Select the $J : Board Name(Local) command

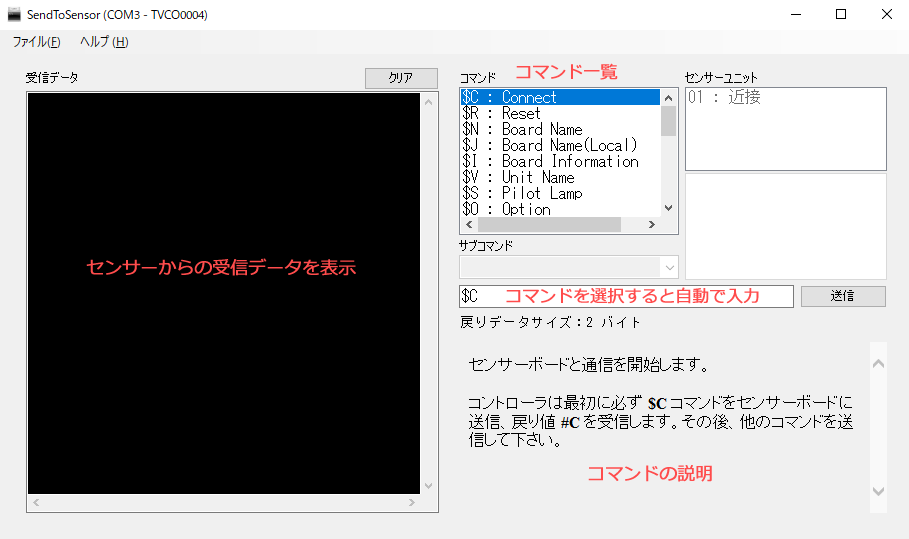tap(561, 145)
